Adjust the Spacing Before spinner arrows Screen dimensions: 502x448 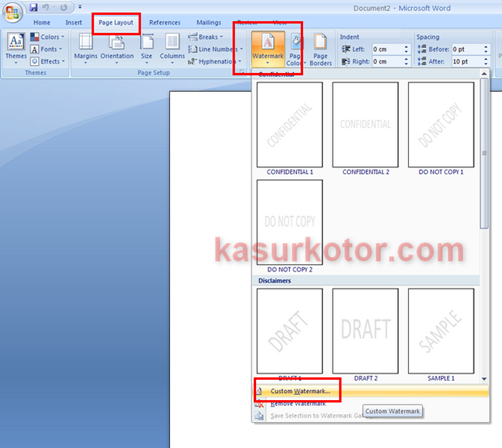click(x=486, y=49)
